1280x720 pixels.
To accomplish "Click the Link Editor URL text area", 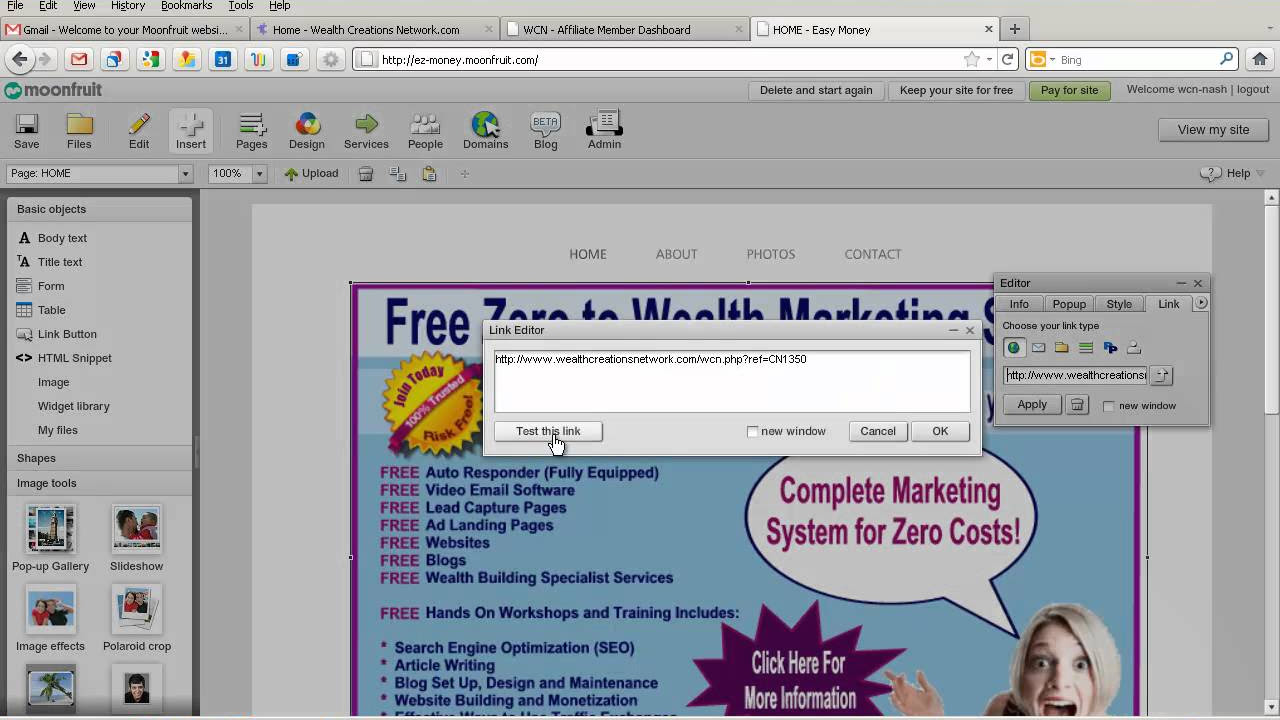I will [732, 381].
